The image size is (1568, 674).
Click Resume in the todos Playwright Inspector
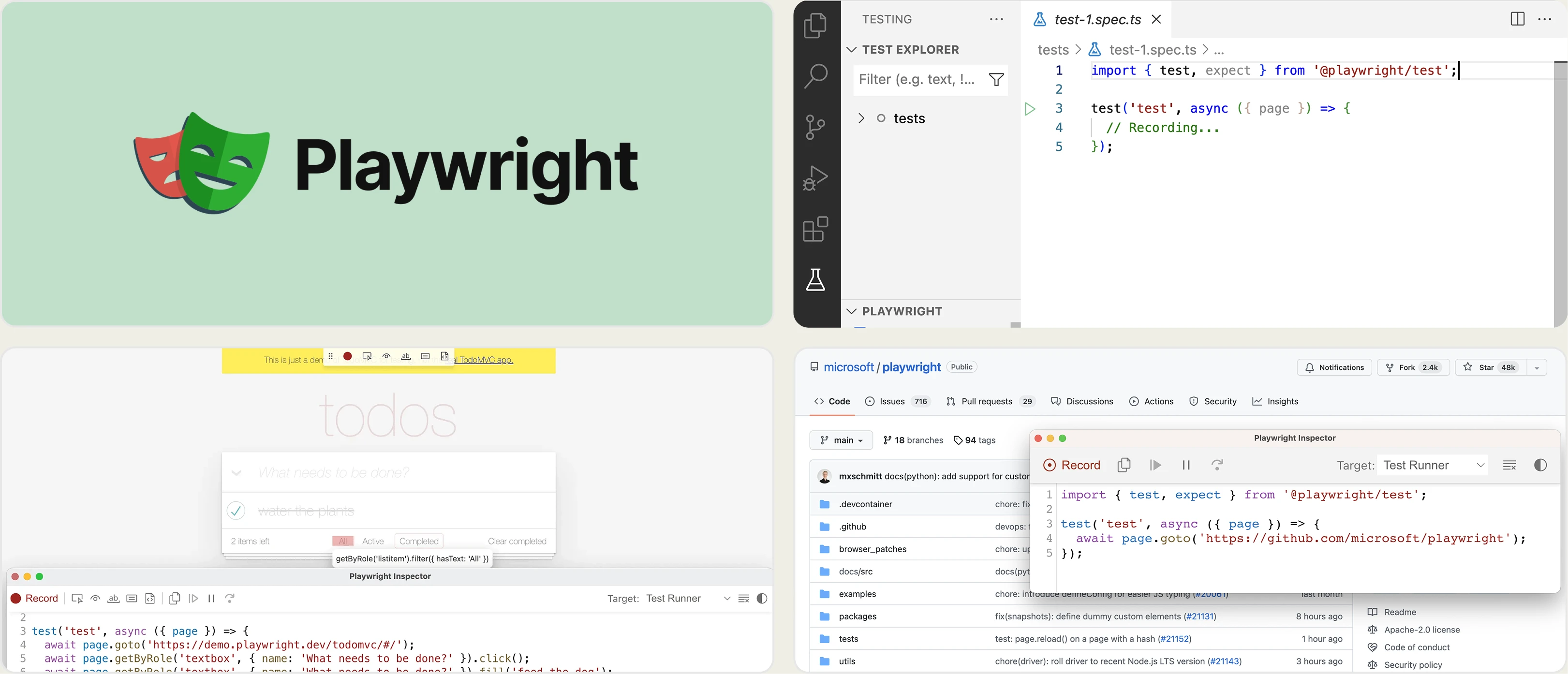[193, 599]
